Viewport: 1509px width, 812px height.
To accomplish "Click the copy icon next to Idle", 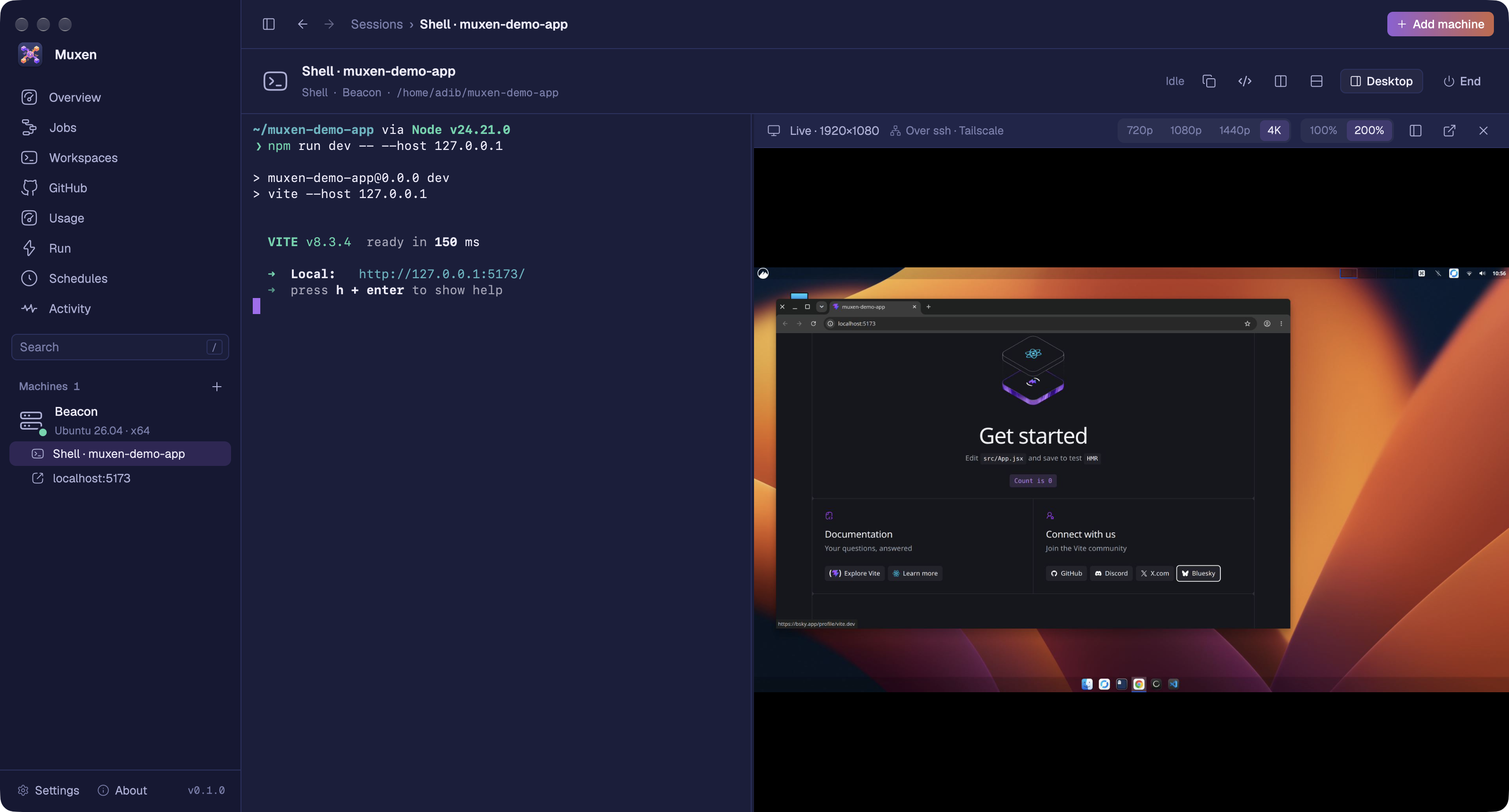I will pos(1209,81).
